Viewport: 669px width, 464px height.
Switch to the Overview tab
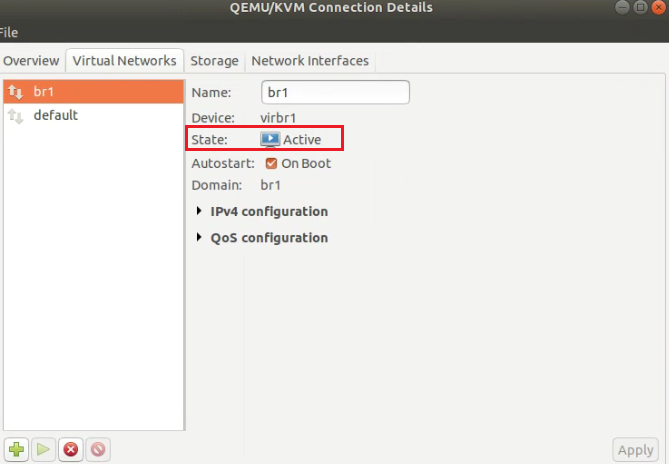pos(31,61)
